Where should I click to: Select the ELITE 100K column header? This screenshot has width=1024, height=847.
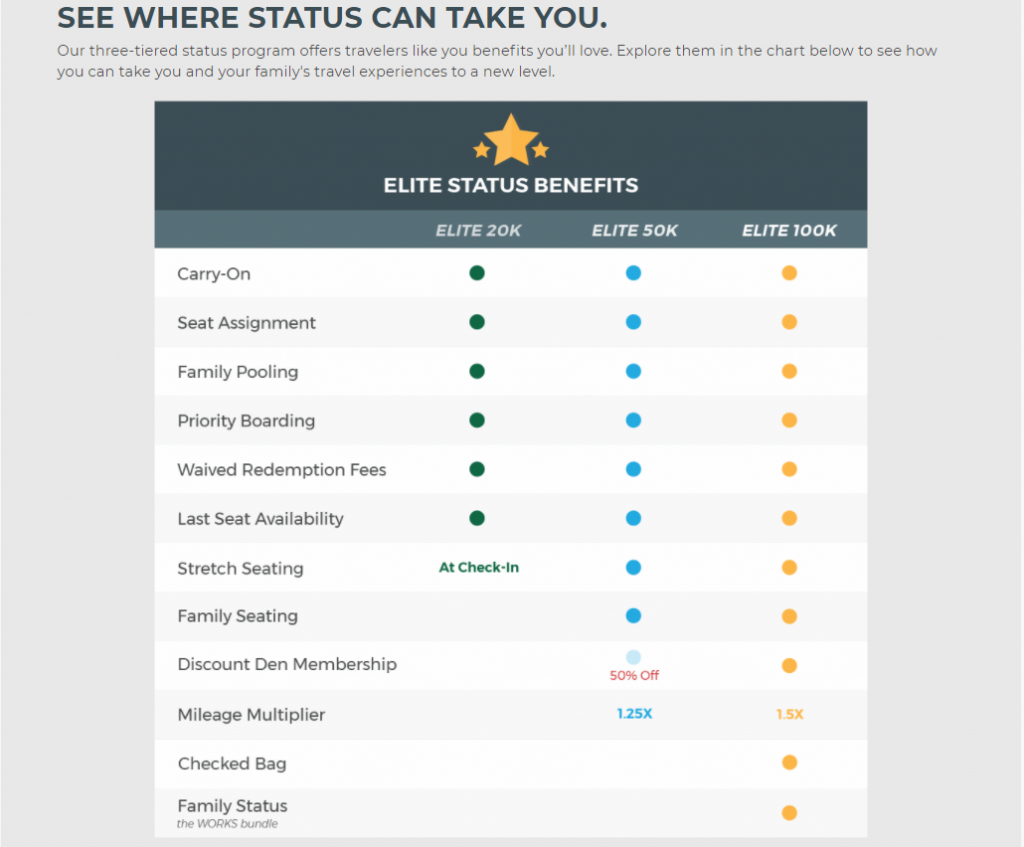click(789, 231)
